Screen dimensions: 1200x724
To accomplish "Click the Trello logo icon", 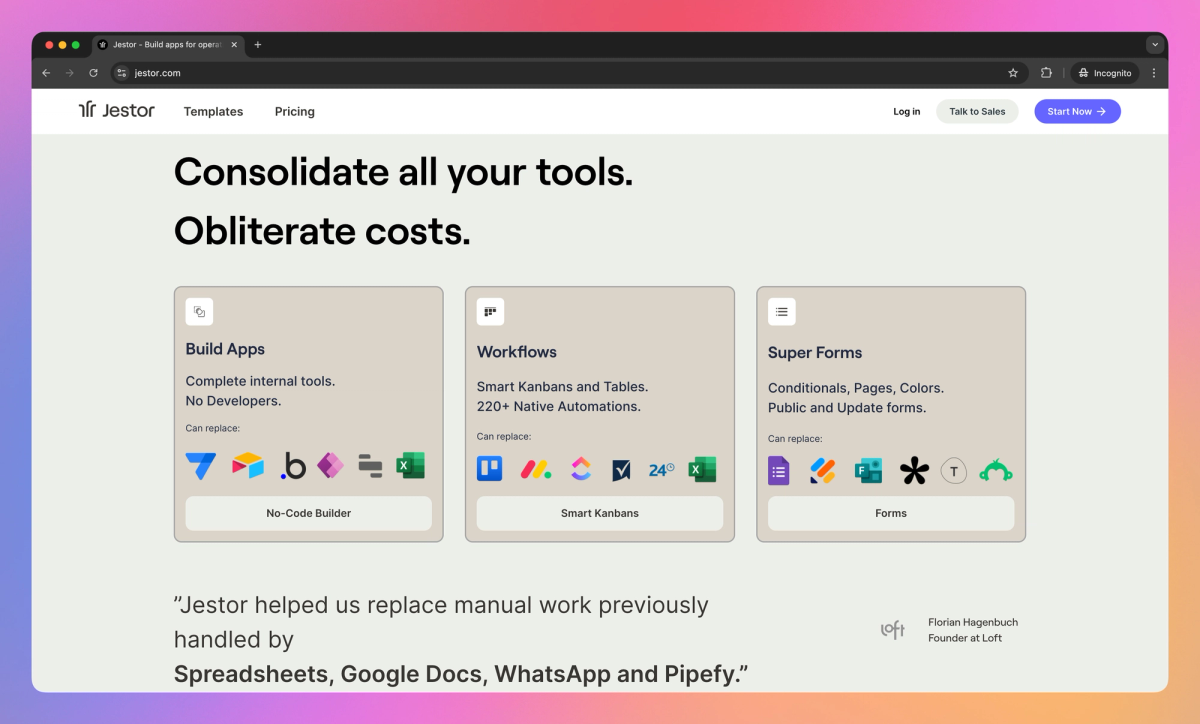I will [x=490, y=468].
